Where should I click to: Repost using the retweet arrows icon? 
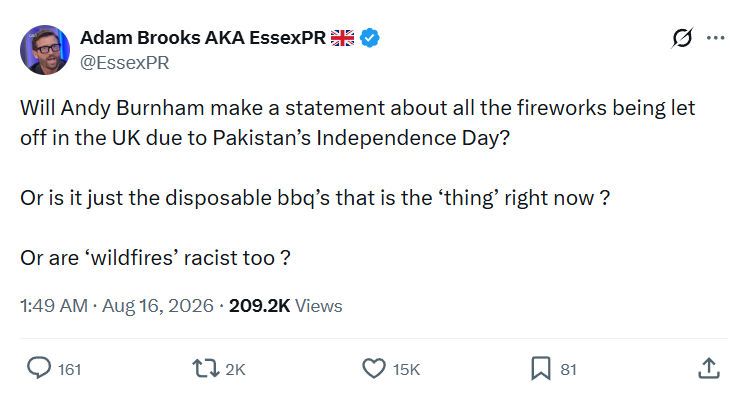tap(205, 369)
